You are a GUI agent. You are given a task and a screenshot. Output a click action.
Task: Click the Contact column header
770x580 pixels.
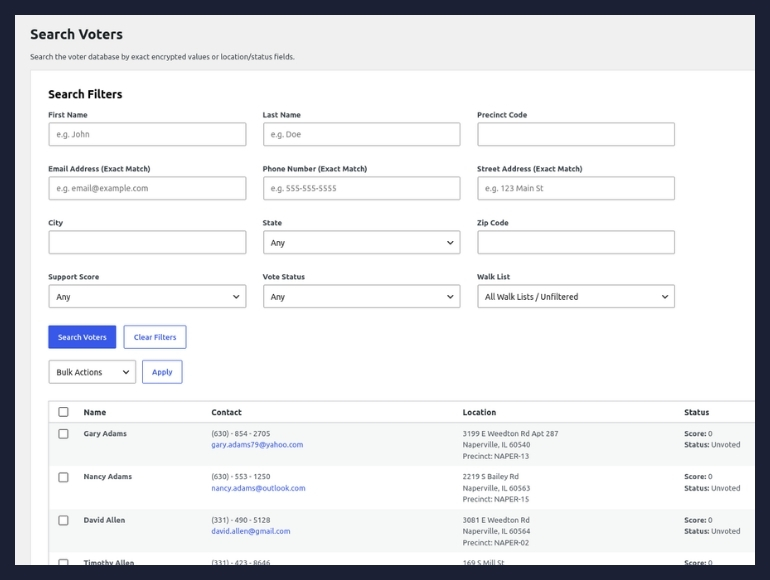(x=226, y=413)
